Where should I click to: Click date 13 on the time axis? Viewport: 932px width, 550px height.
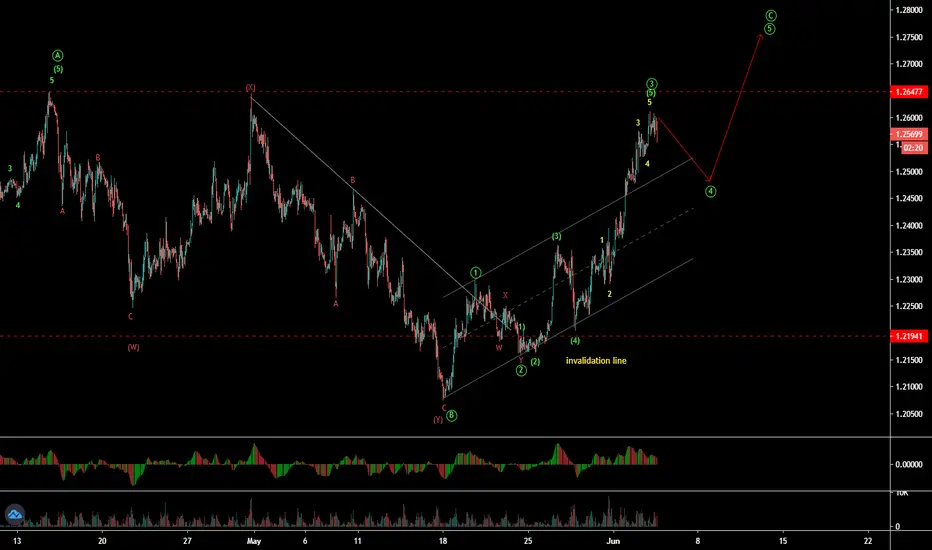point(17,541)
